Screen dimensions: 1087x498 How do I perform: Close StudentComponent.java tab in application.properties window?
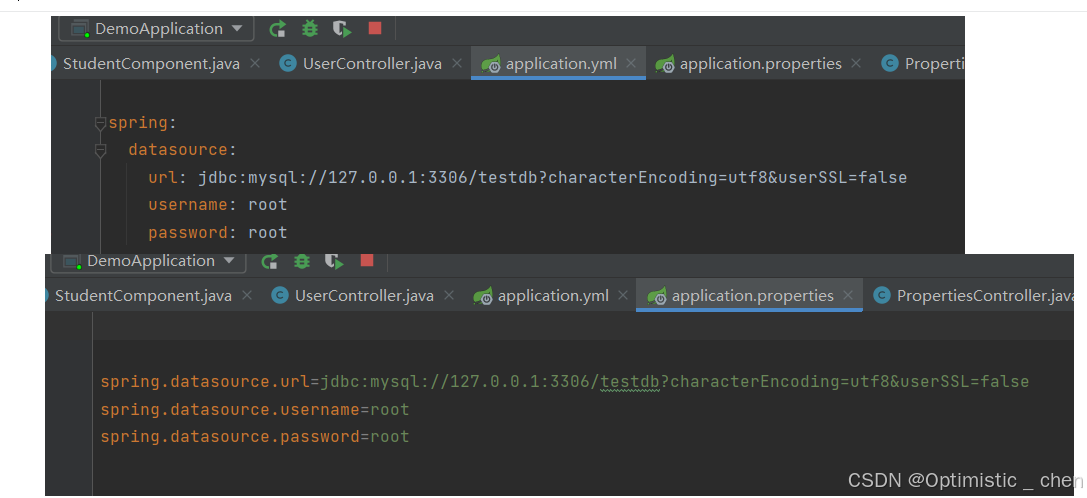(247, 296)
